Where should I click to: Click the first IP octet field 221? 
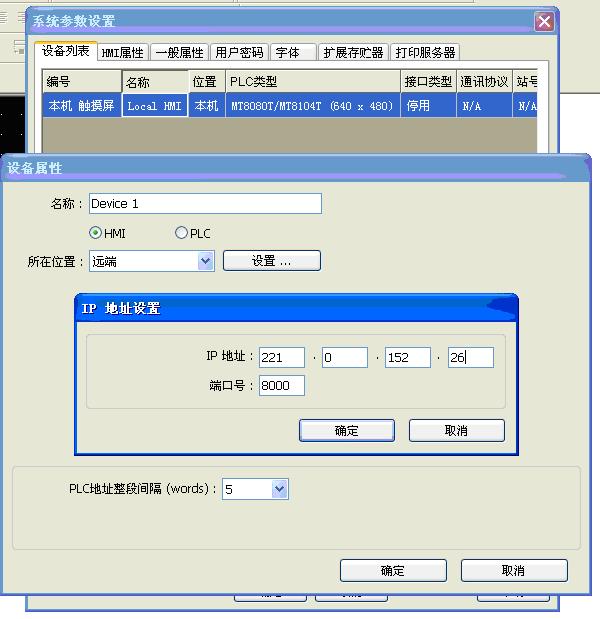point(281,357)
